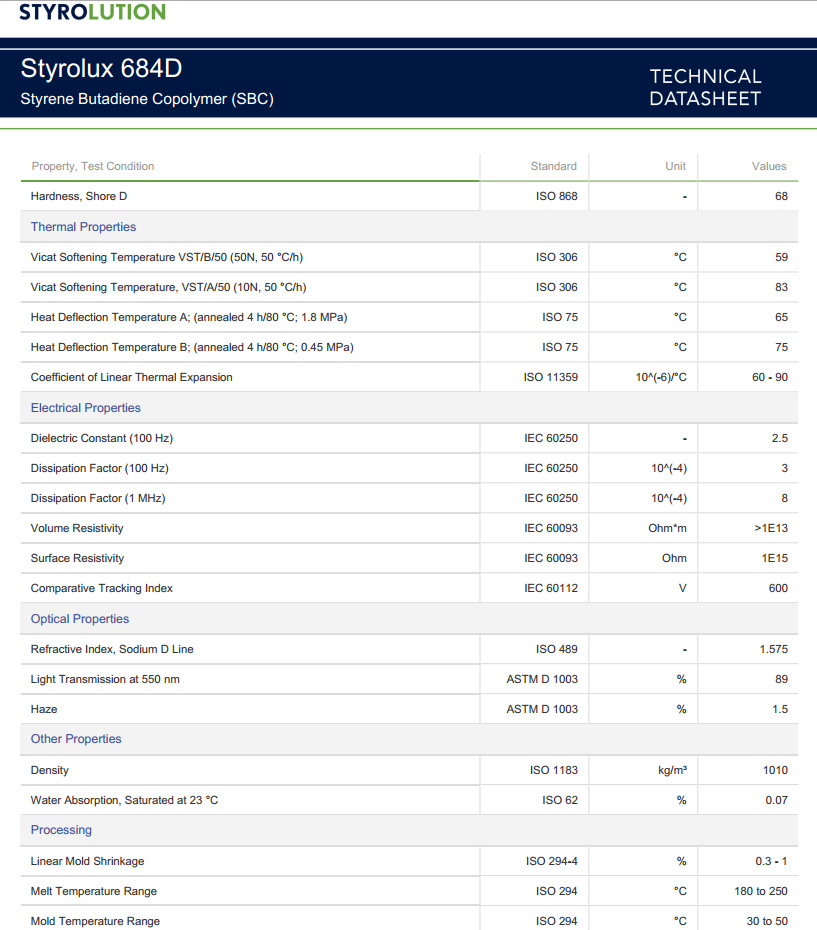
Task: Click the TECHNICAL DATASHEET header text
Action: tap(705, 87)
